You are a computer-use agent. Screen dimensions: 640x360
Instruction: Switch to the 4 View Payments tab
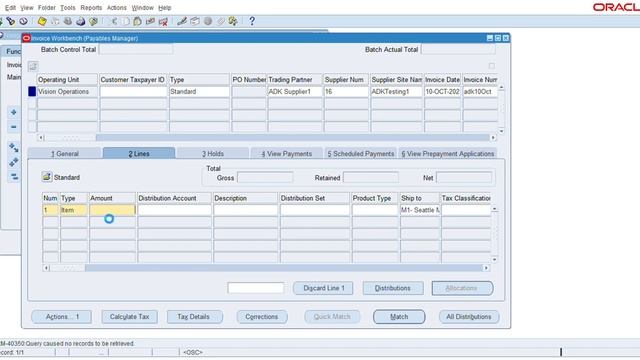pos(287,153)
